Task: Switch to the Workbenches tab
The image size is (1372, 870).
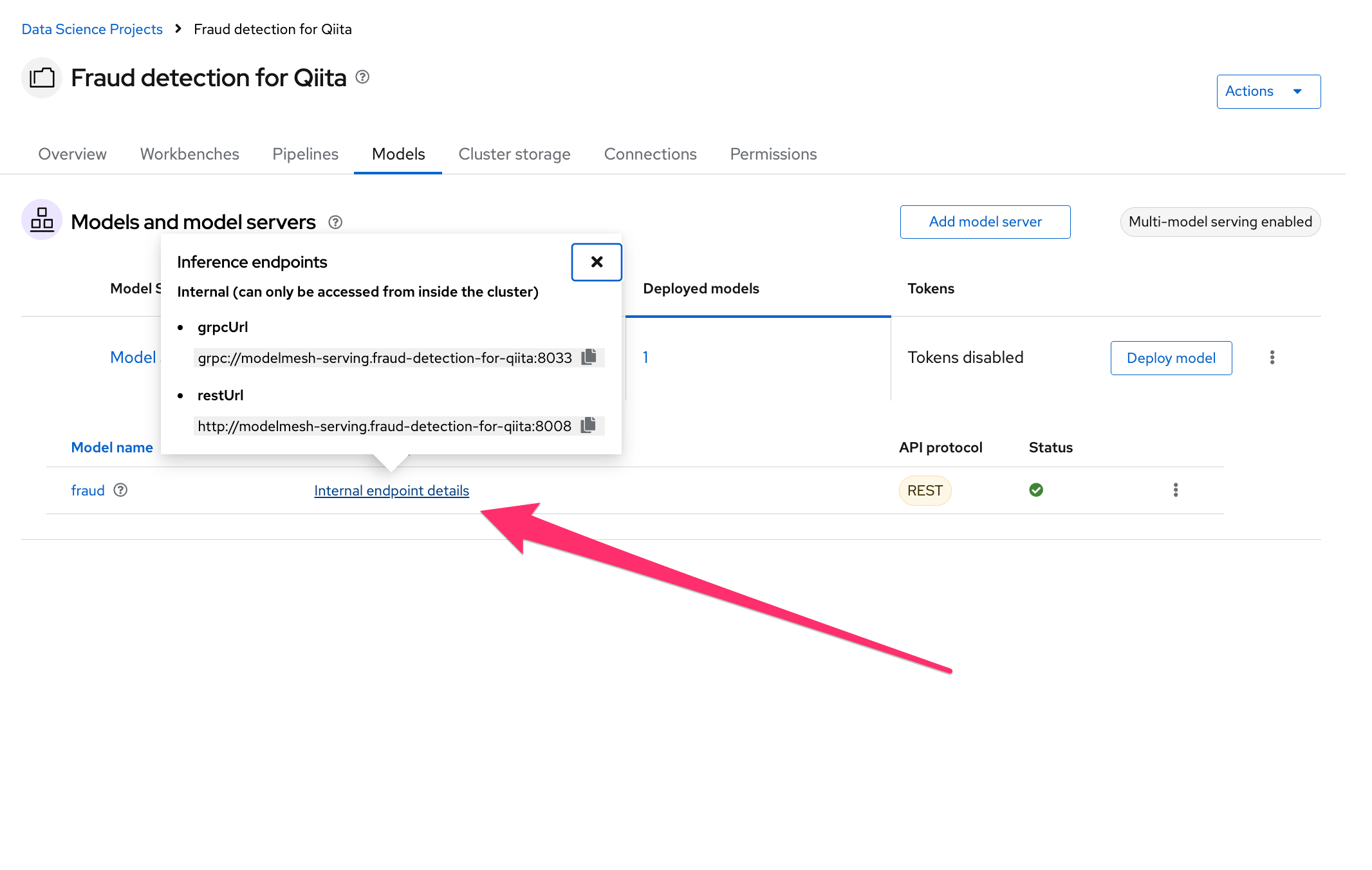Action: click(189, 154)
